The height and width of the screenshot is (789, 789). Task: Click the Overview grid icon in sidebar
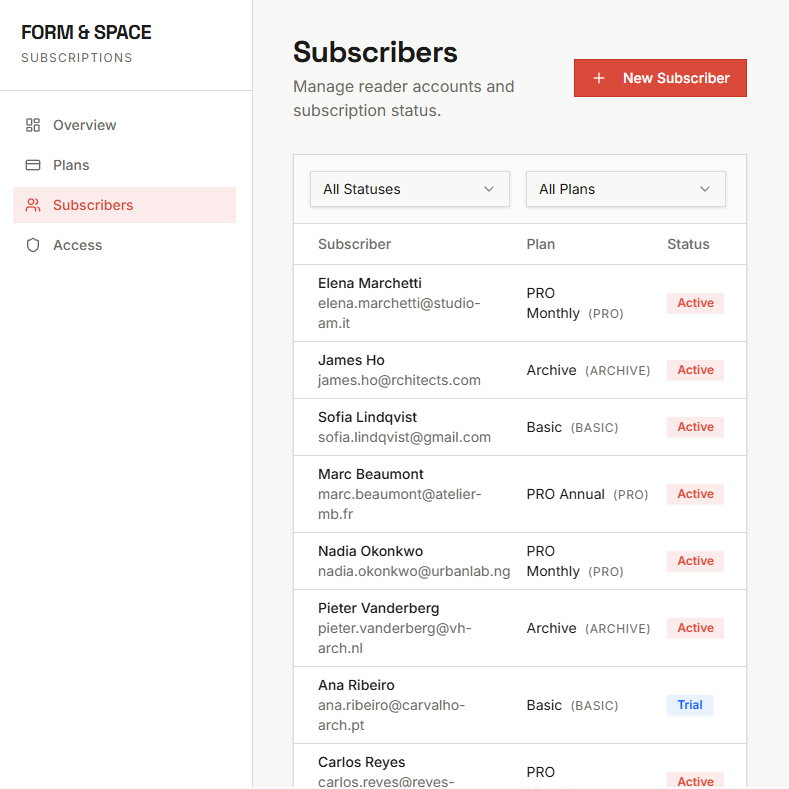coord(33,125)
